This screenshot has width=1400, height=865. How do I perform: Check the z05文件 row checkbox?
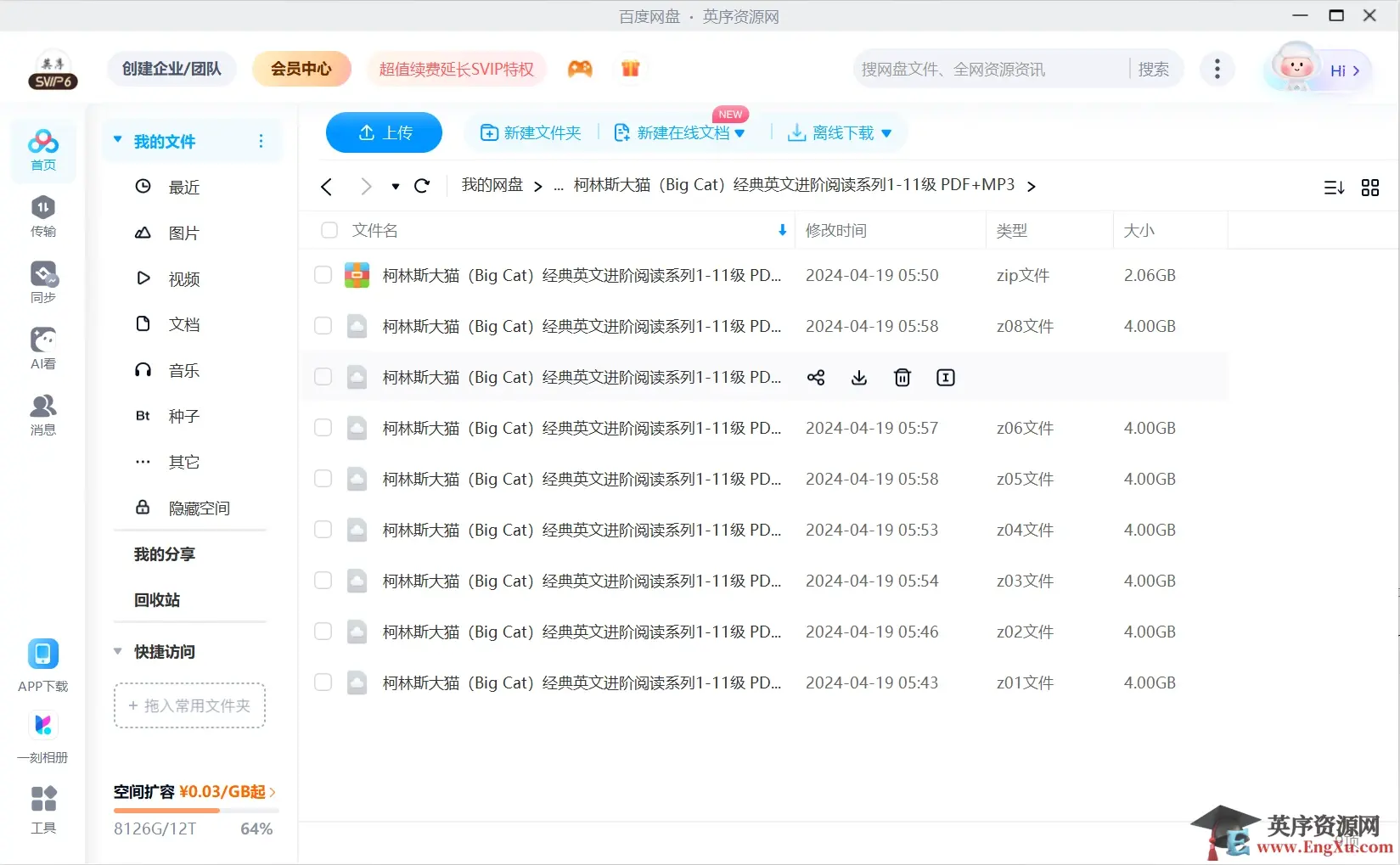click(x=323, y=479)
